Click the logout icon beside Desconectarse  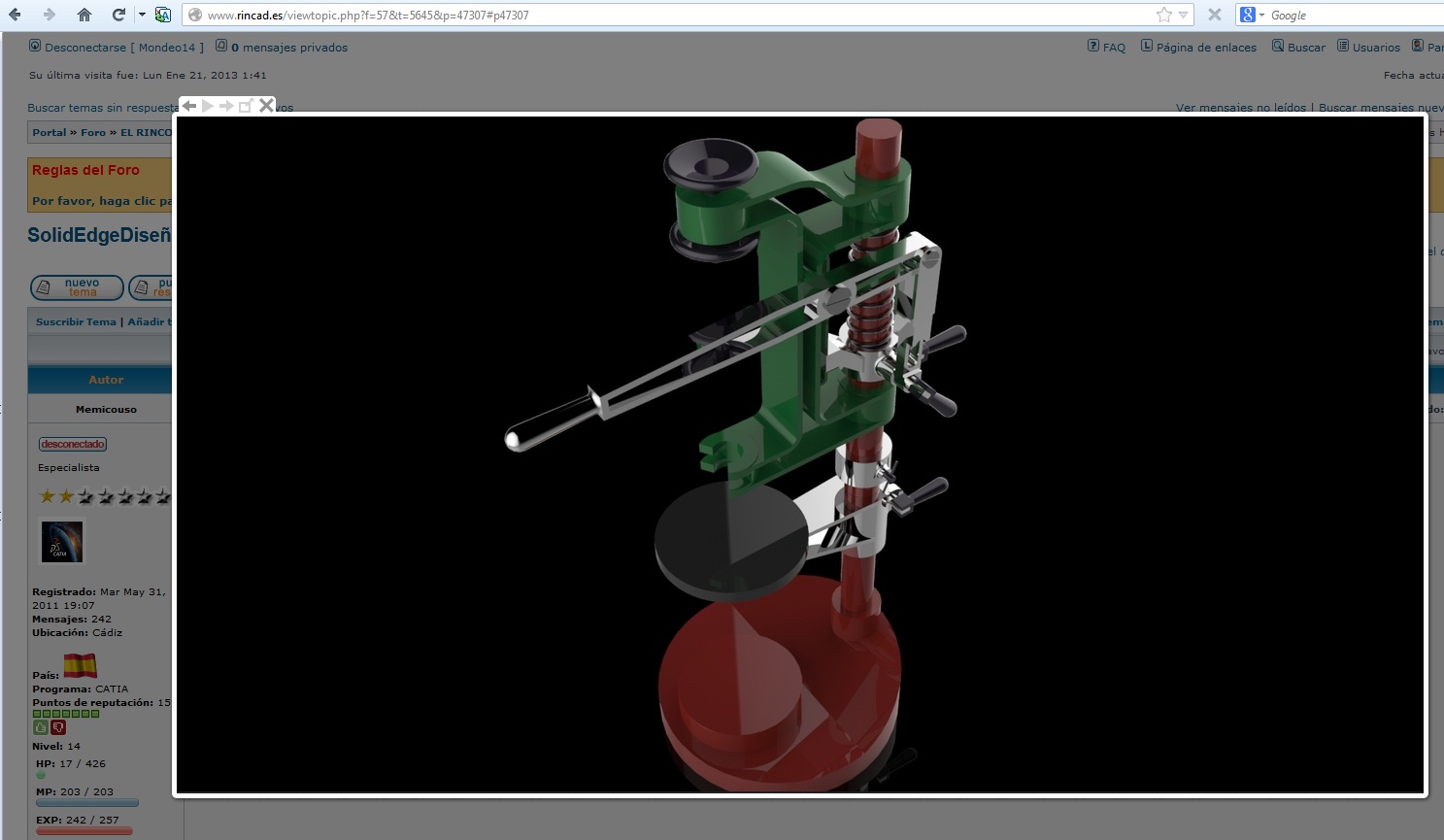[x=35, y=46]
